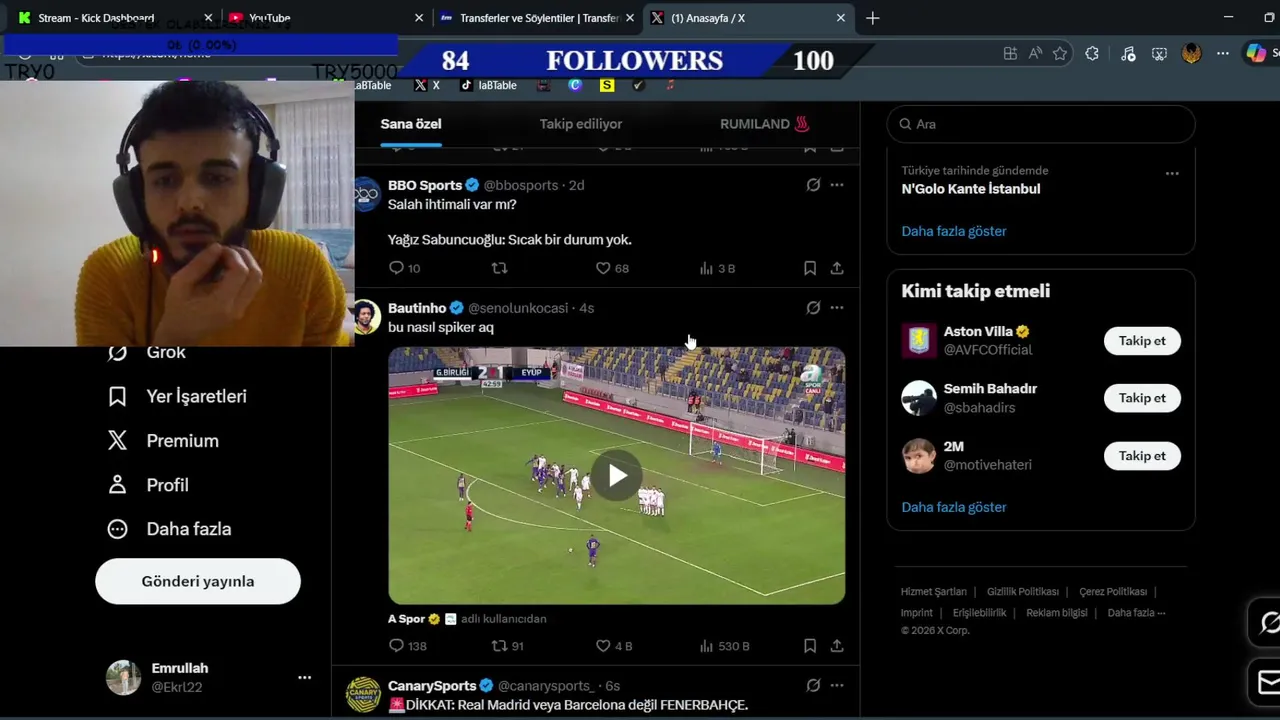1280x720 pixels.
Task: Open more options on CanarySports post
Action: tap(837, 686)
